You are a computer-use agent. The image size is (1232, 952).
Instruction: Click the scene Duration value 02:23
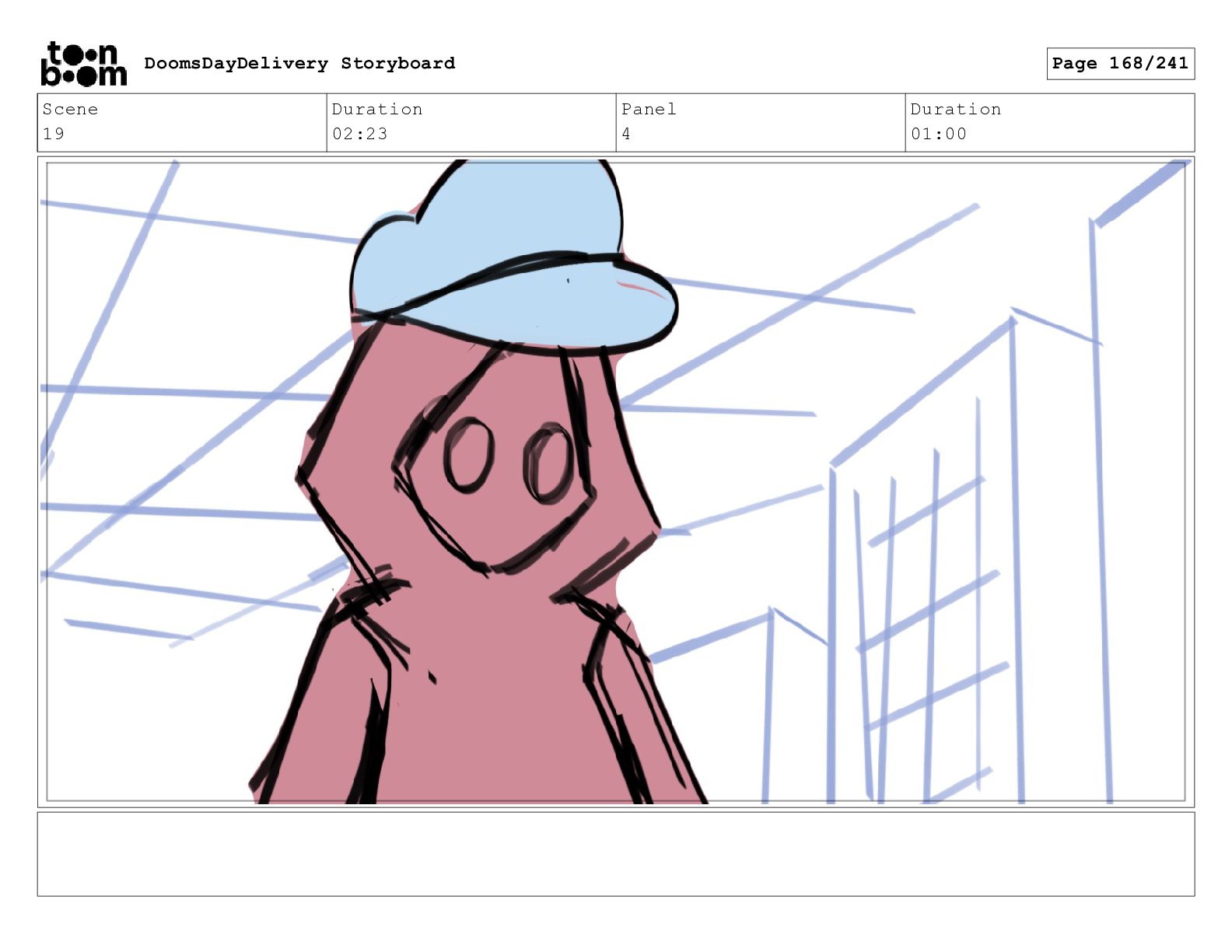tap(359, 134)
